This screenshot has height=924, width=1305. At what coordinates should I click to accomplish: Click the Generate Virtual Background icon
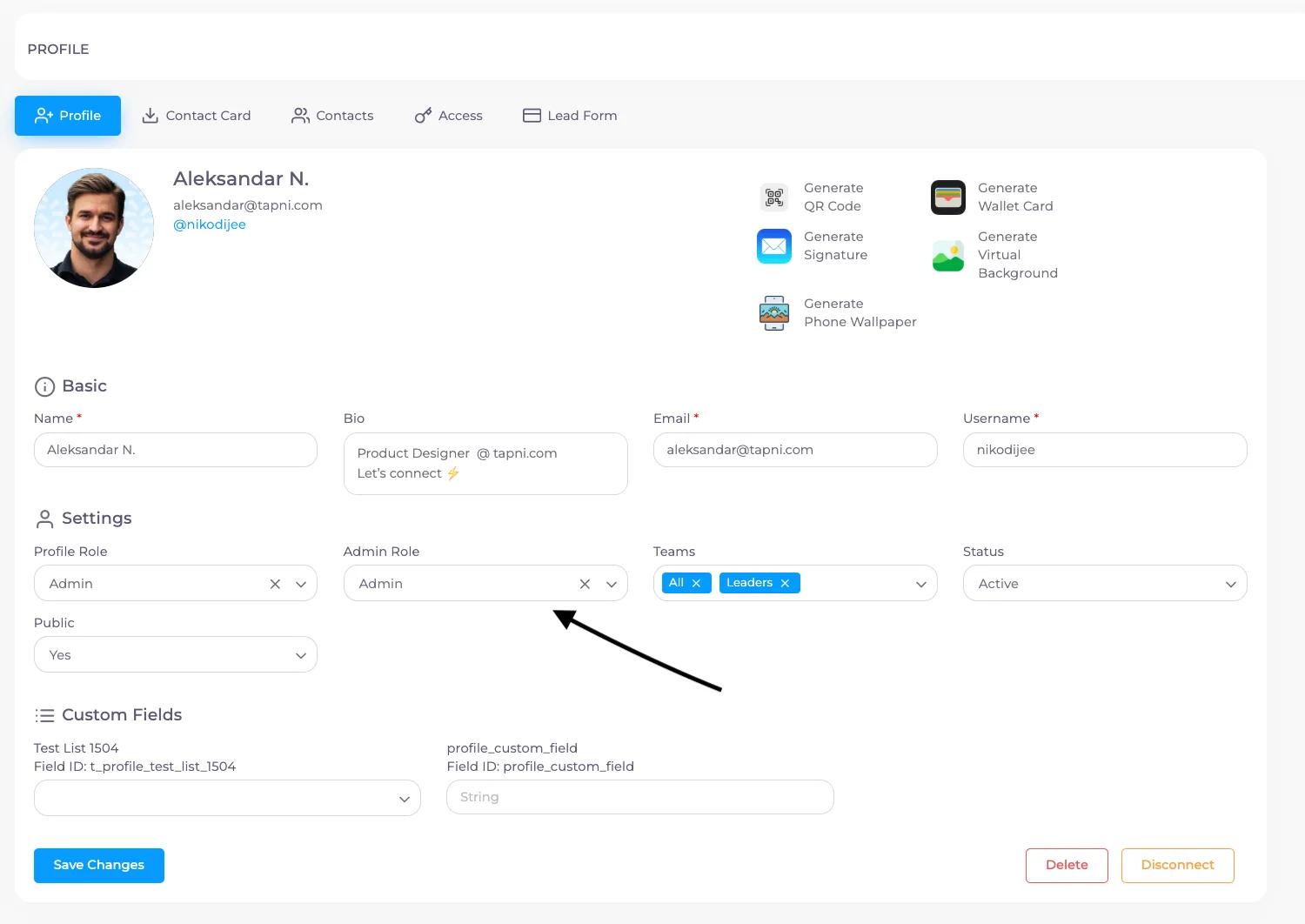click(x=948, y=256)
